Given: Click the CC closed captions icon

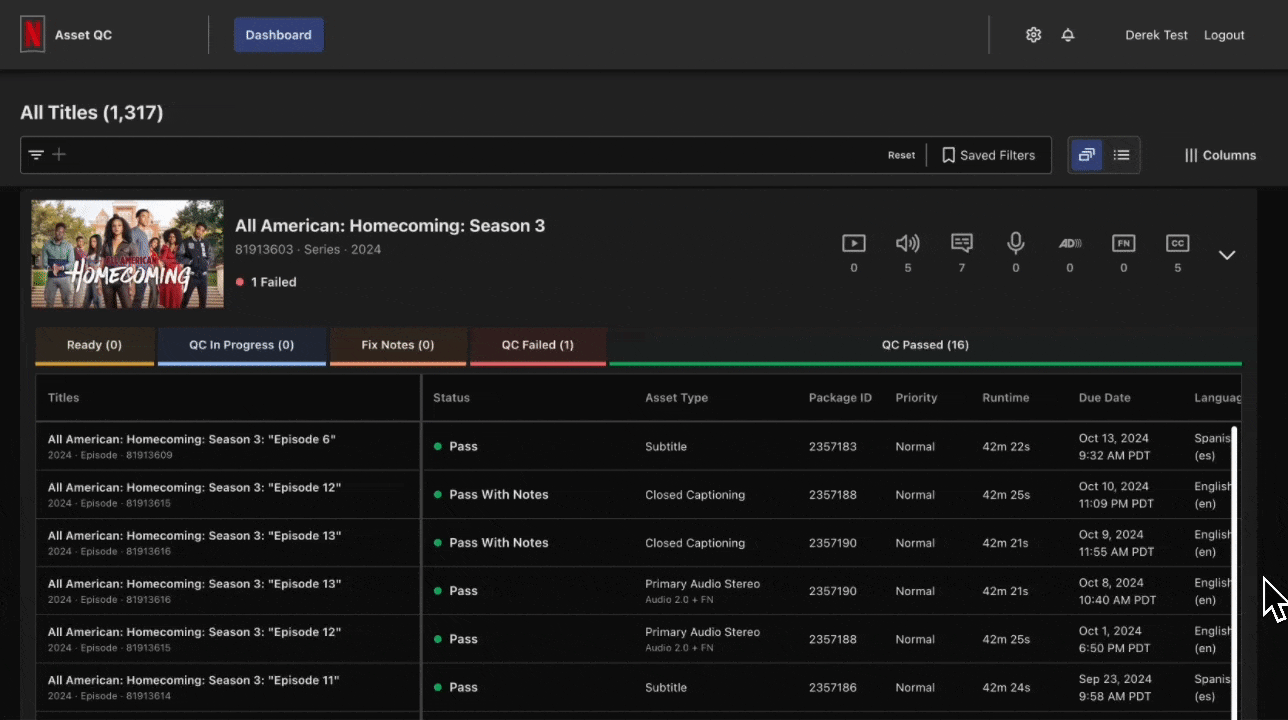Looking at the screenshot, I should click(x=1178, y=243).
